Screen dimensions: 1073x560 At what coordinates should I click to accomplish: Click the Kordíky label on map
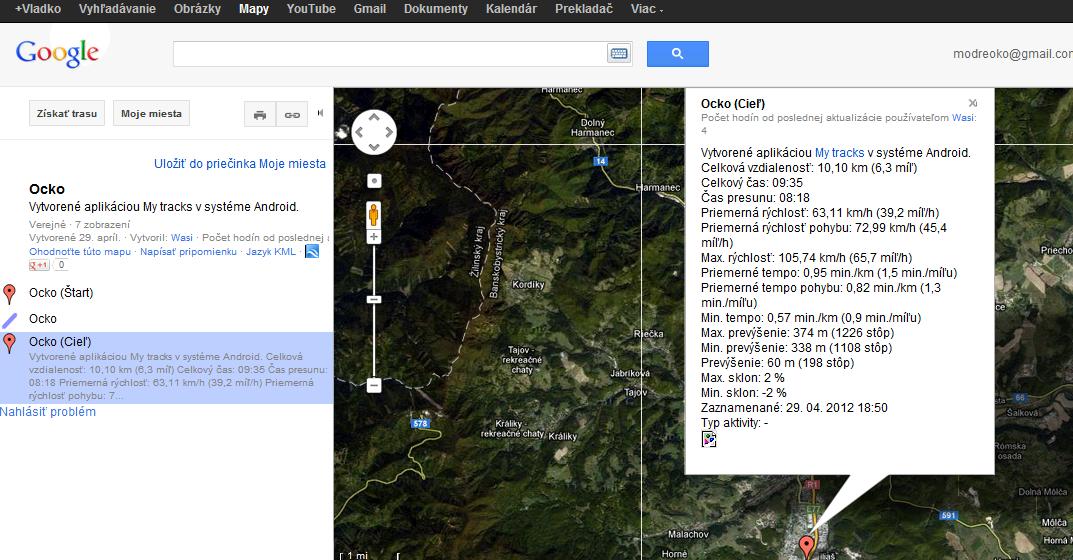coord(528,285)
